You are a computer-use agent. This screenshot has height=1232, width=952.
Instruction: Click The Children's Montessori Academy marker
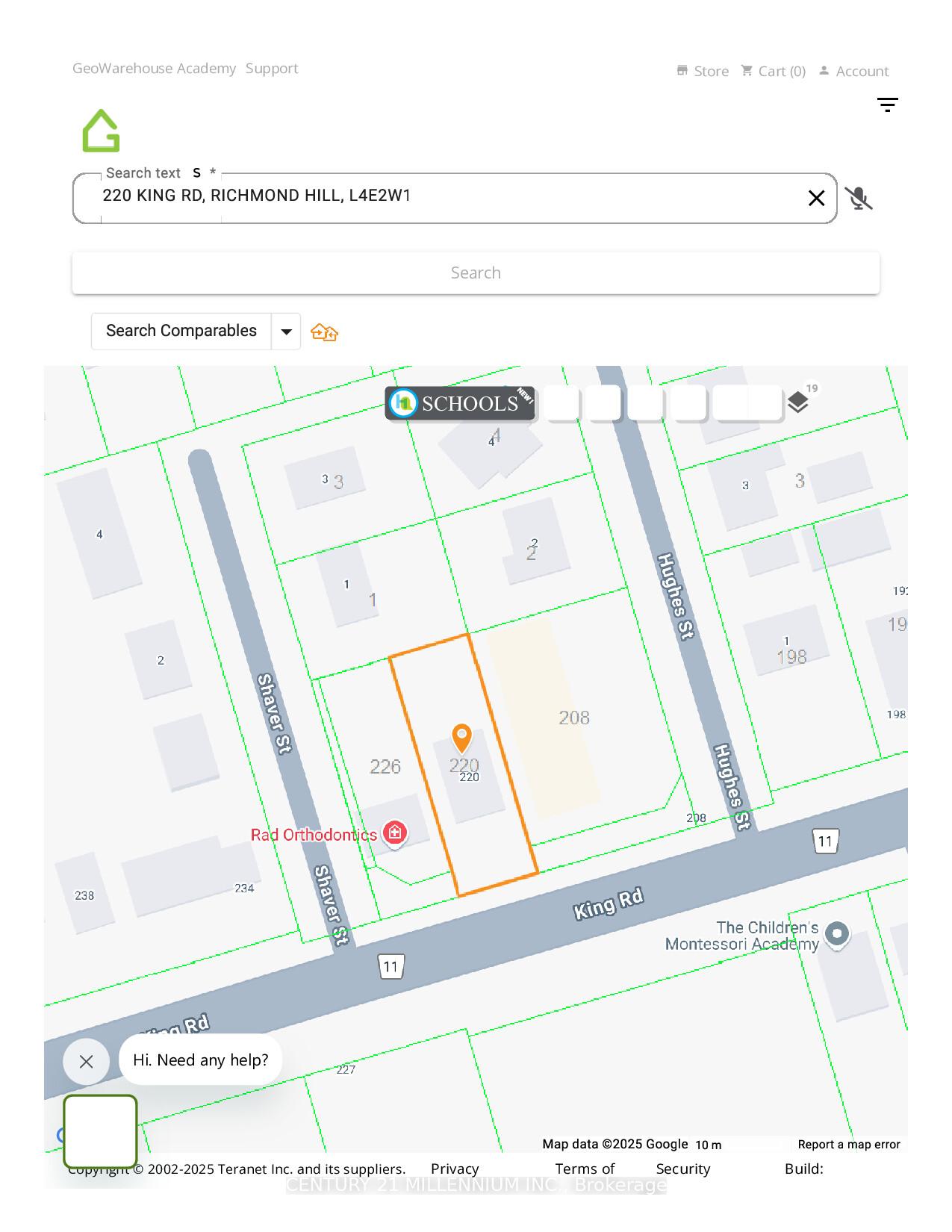pyautogui.click(x=837, y=934)
